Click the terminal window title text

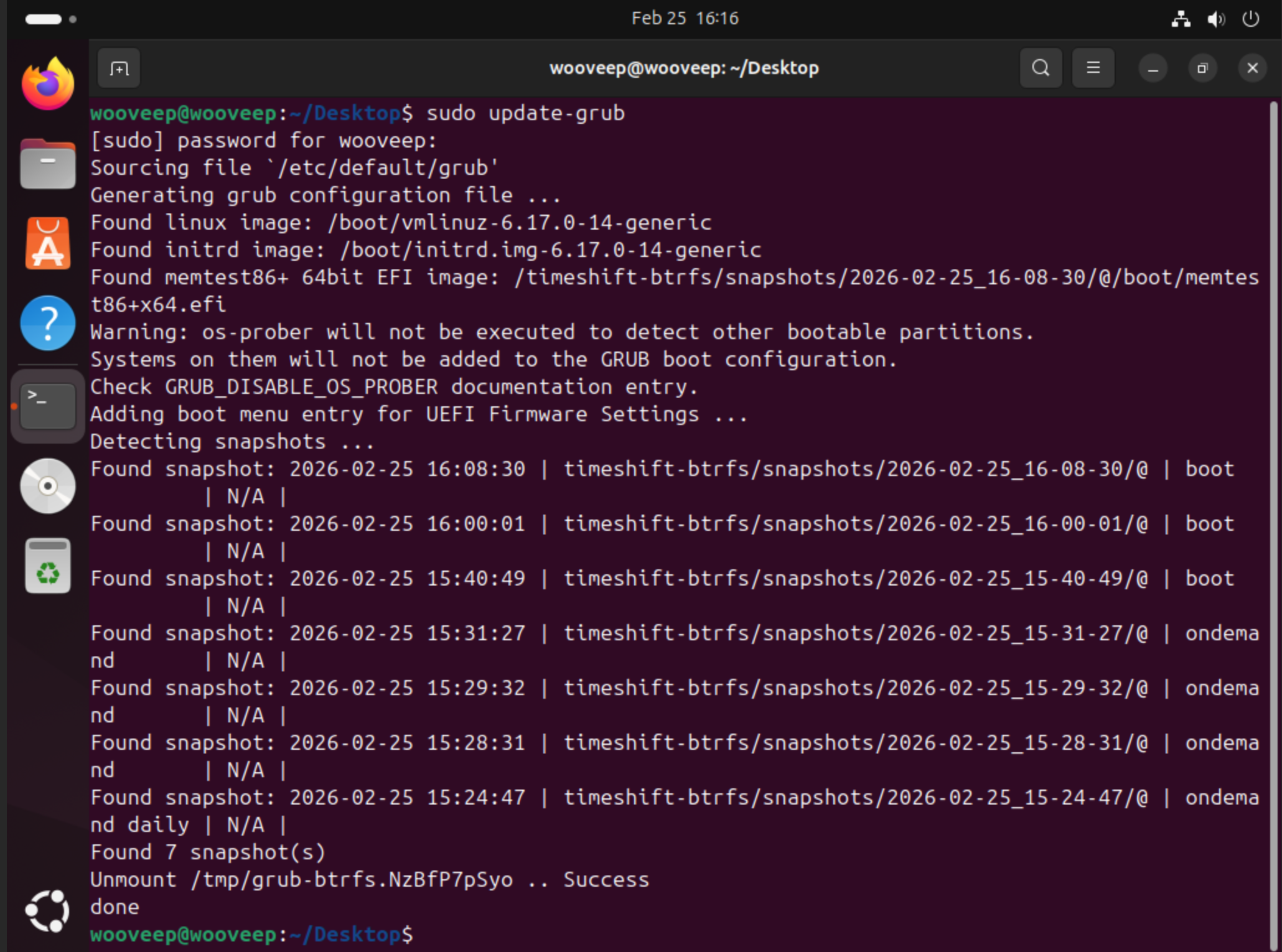click(683, 68)
